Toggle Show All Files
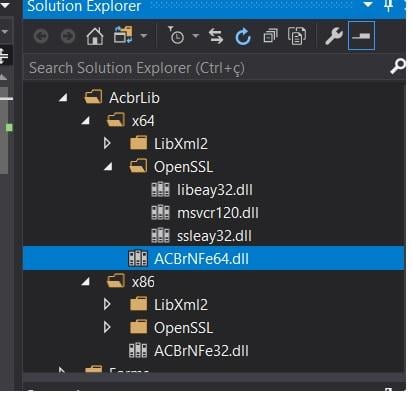412x396 pixels. coord(297,36)
